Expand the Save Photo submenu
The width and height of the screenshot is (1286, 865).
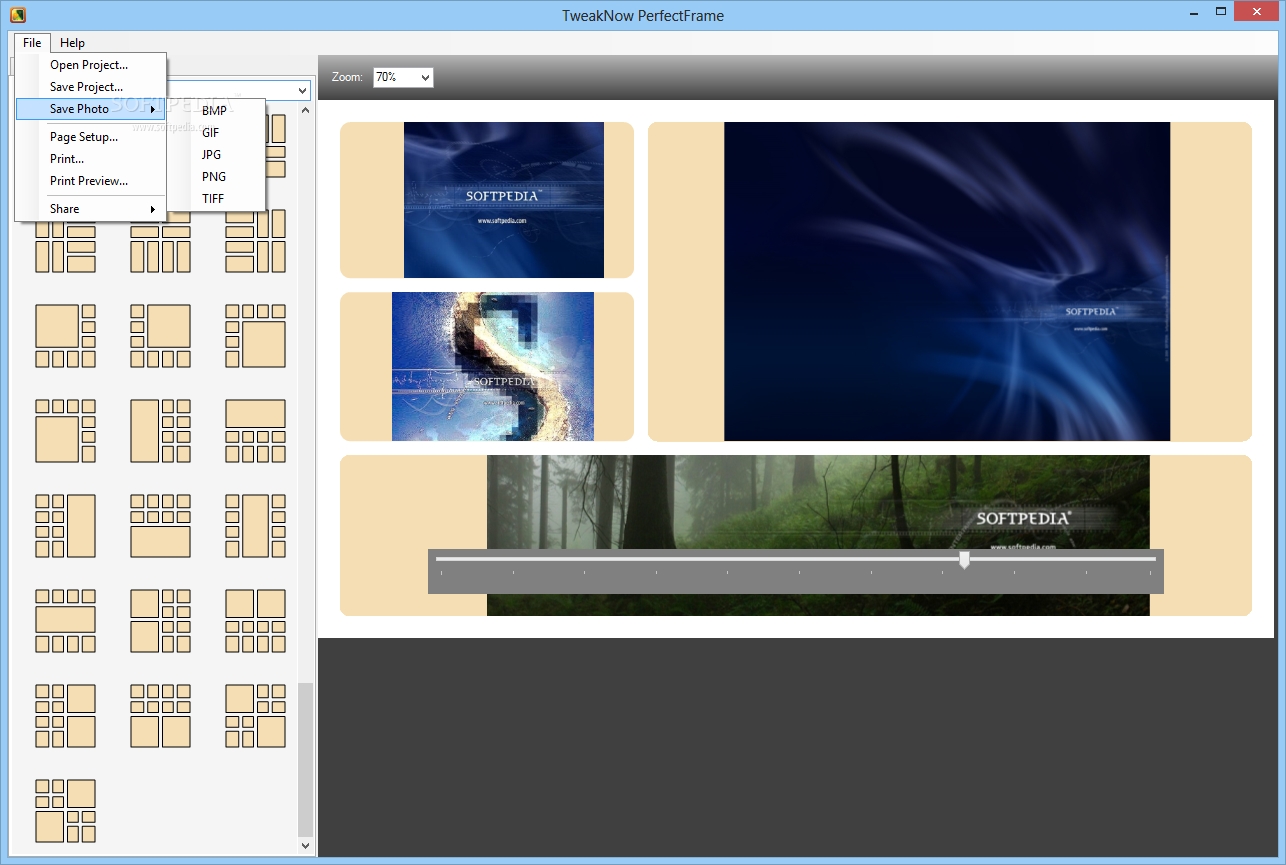click(x=90, y=109)
